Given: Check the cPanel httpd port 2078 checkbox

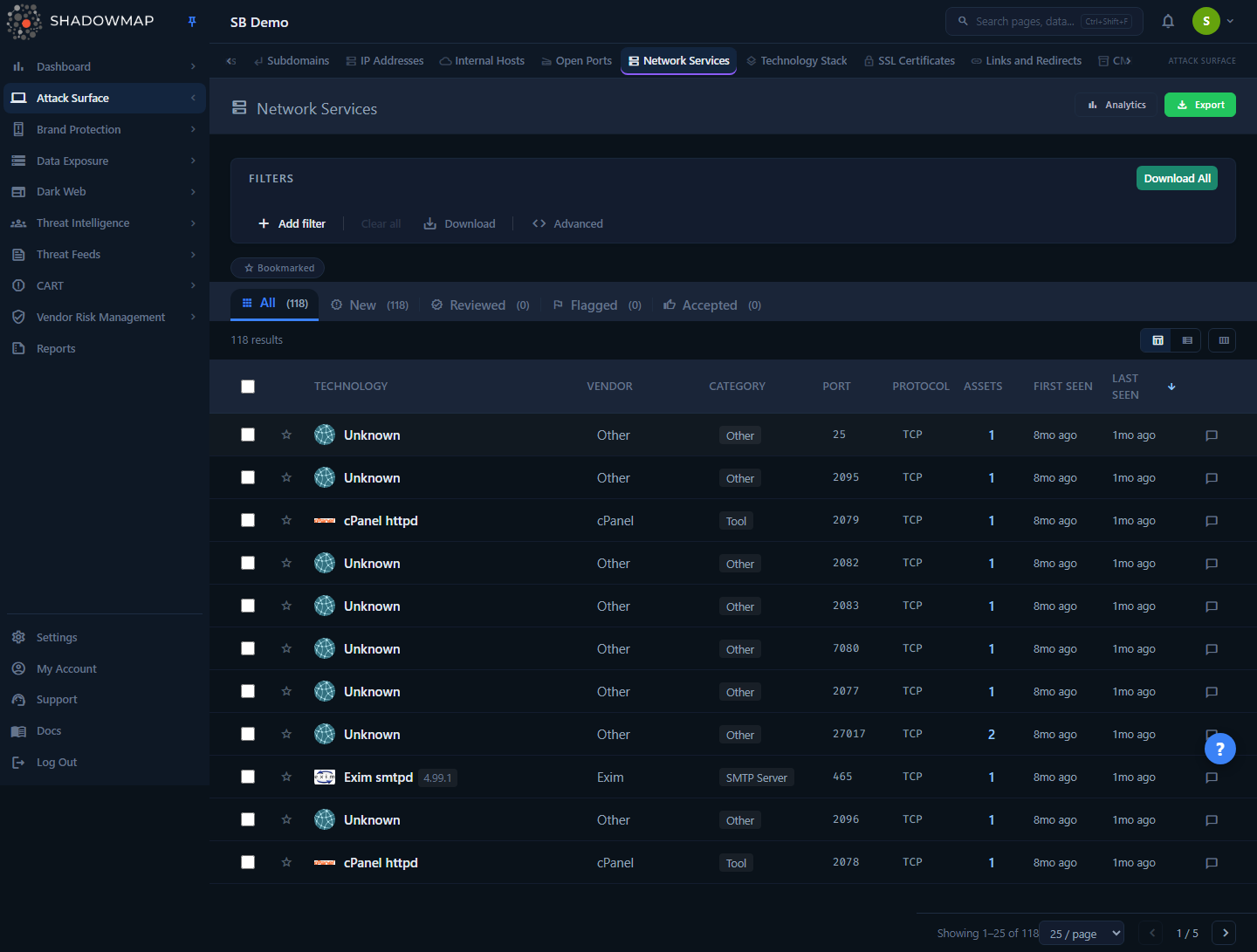Looking at the screenshot, I should coord(248,862).
